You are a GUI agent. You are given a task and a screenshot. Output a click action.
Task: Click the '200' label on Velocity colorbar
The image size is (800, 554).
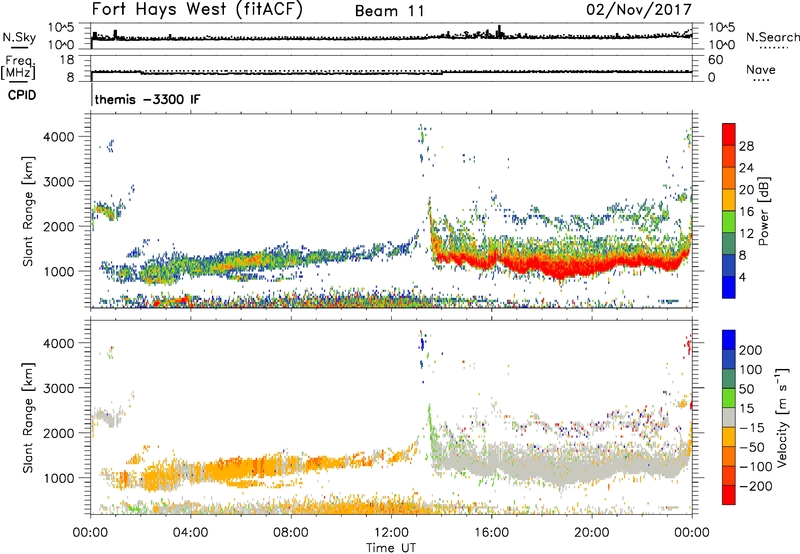tap(751, 350)
